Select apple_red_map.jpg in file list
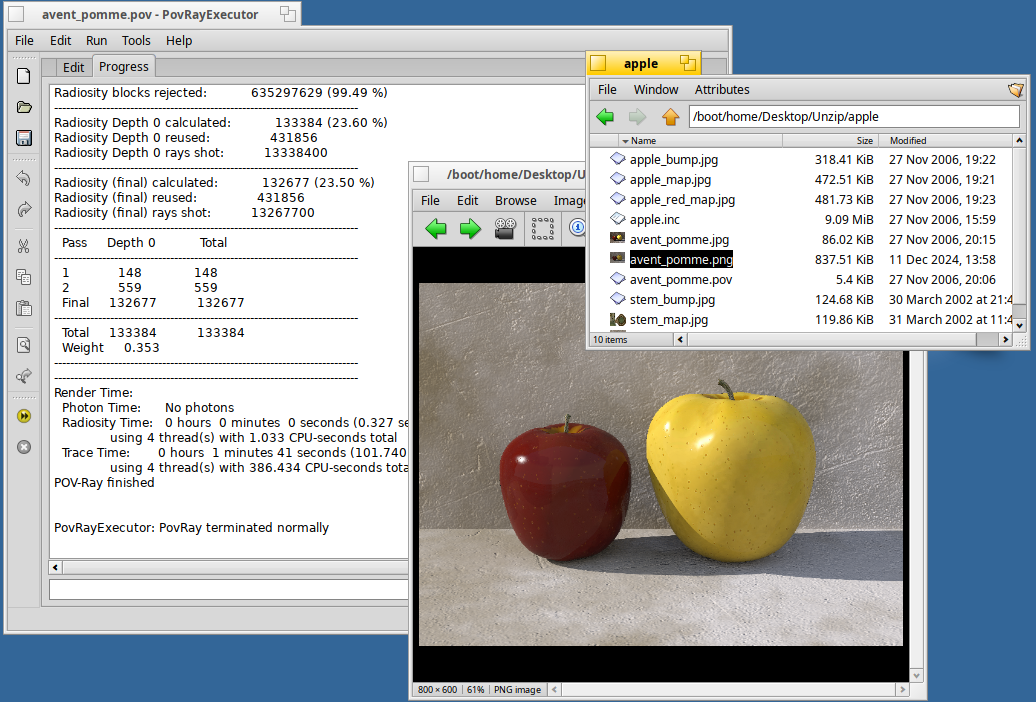The width and height of the screenshot is (1036, 702). [682, 200]
